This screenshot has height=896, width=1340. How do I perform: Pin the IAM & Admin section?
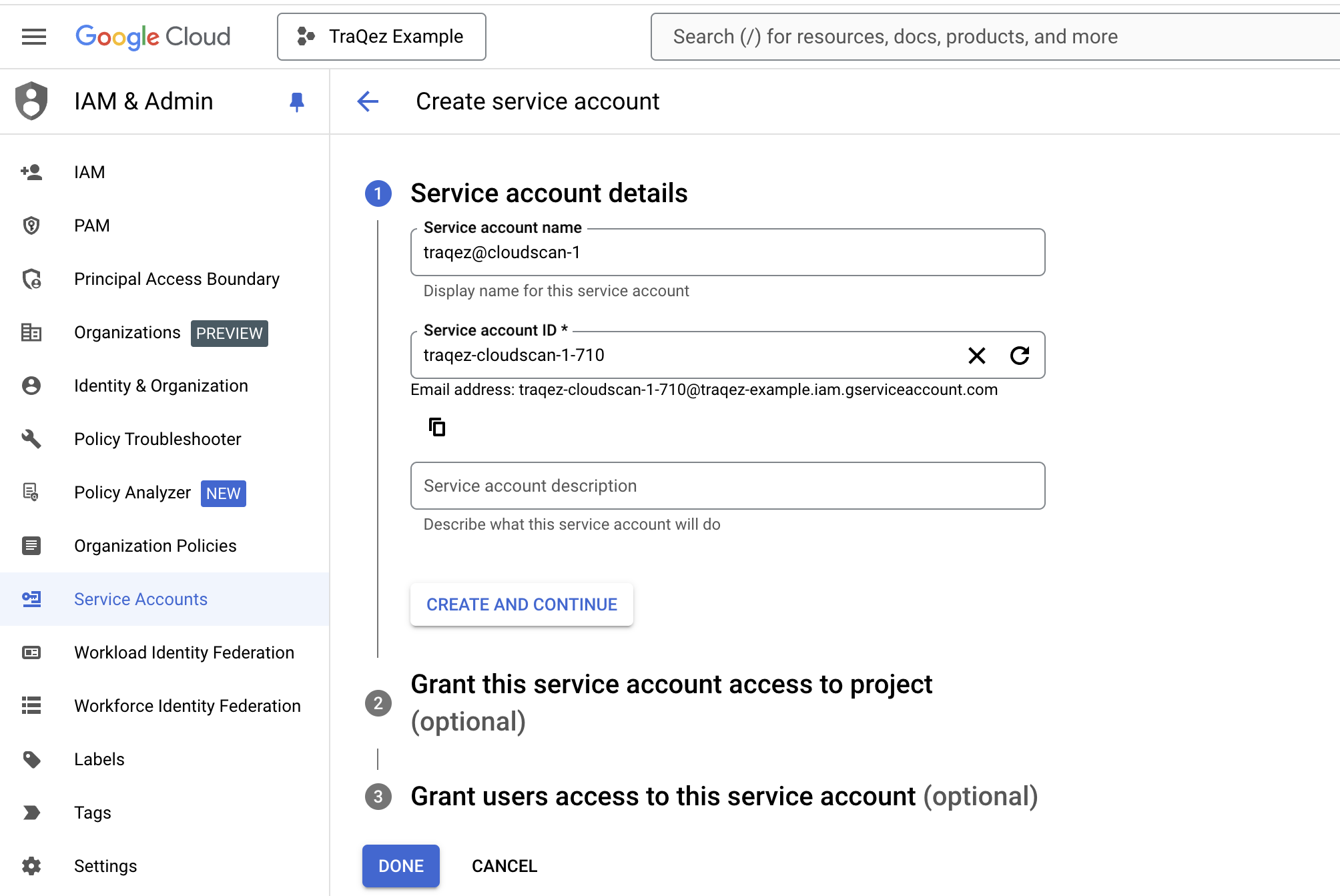298,101
